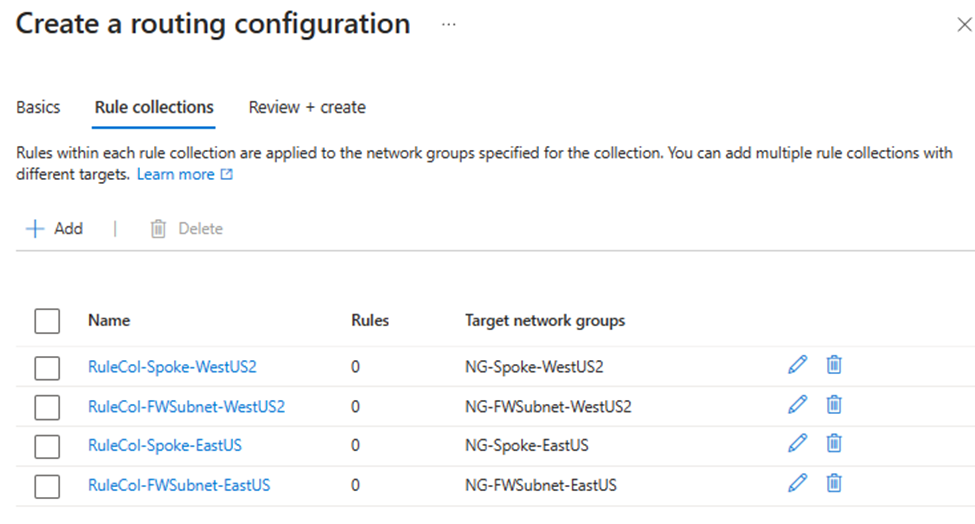Open the Learn more link
Image resolution: width=975 pixels, height=524 pixels.
tap(185, 175)
